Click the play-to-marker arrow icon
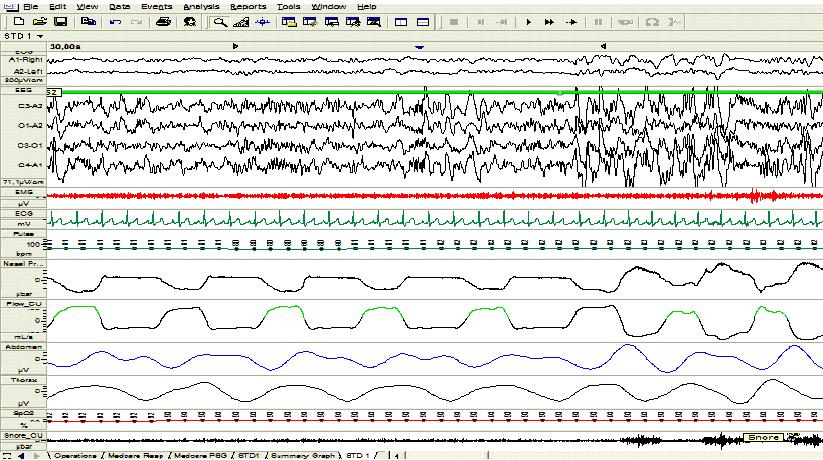Screen dimensions: 823x460 click(x=571, y=22)
